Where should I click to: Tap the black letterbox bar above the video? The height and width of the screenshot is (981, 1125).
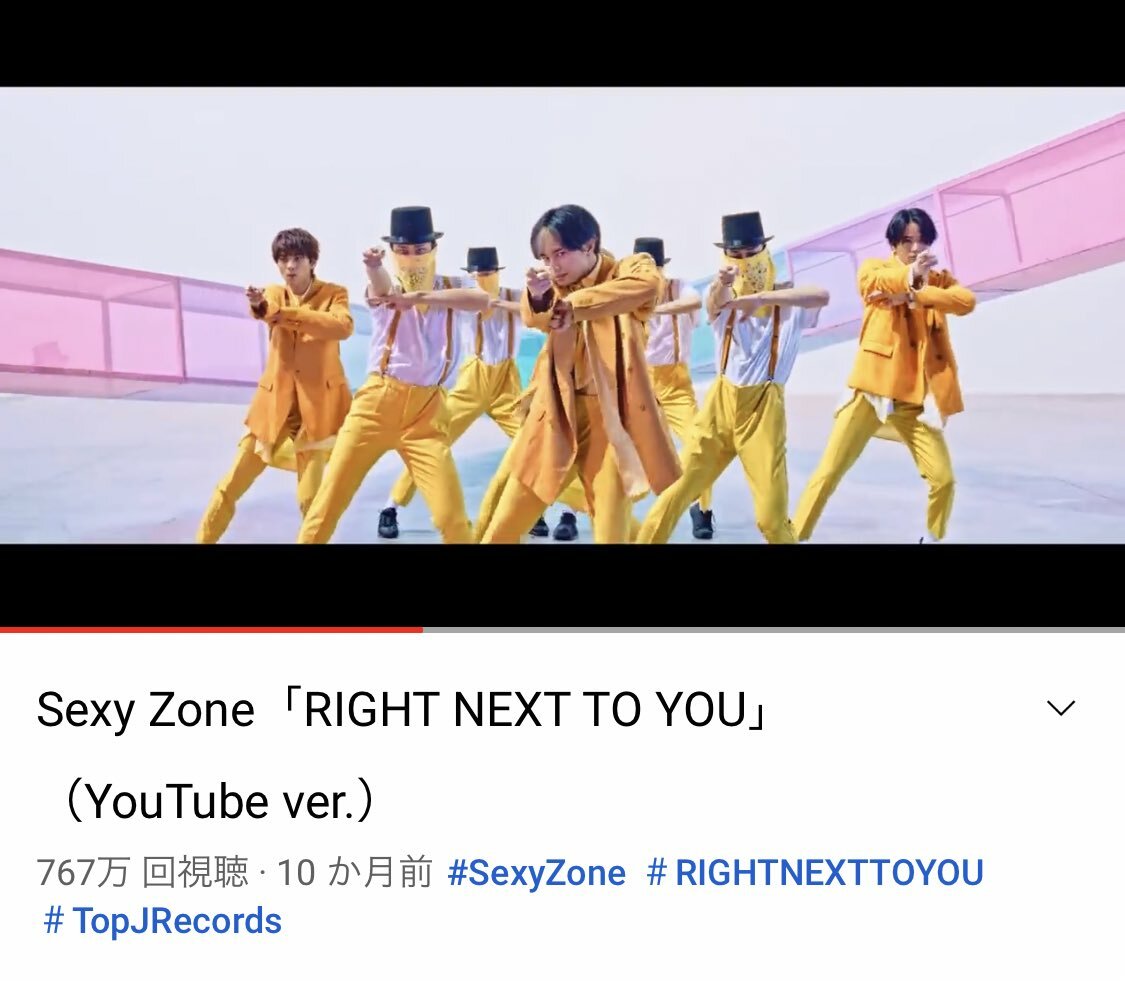click(562, 43)
